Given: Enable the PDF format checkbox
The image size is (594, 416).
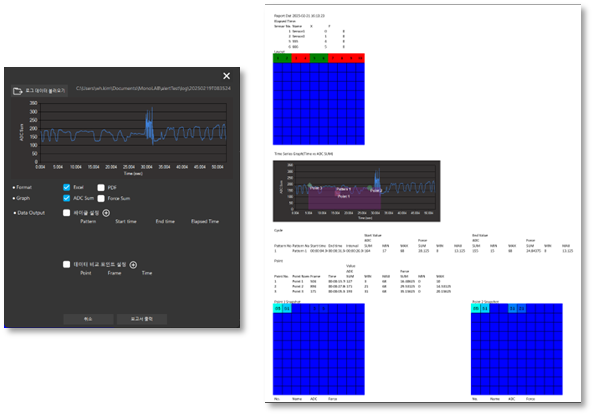Looking at the screenshot, I should coord(101,188).
